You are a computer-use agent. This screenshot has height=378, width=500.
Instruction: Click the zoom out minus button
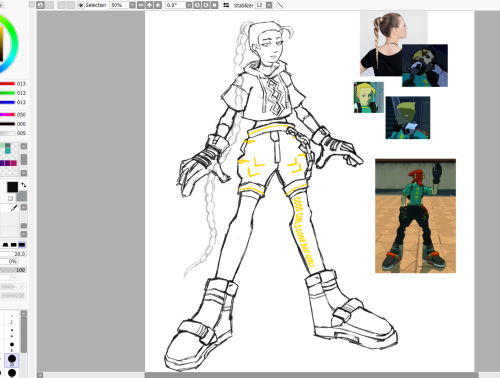(141, 5)
